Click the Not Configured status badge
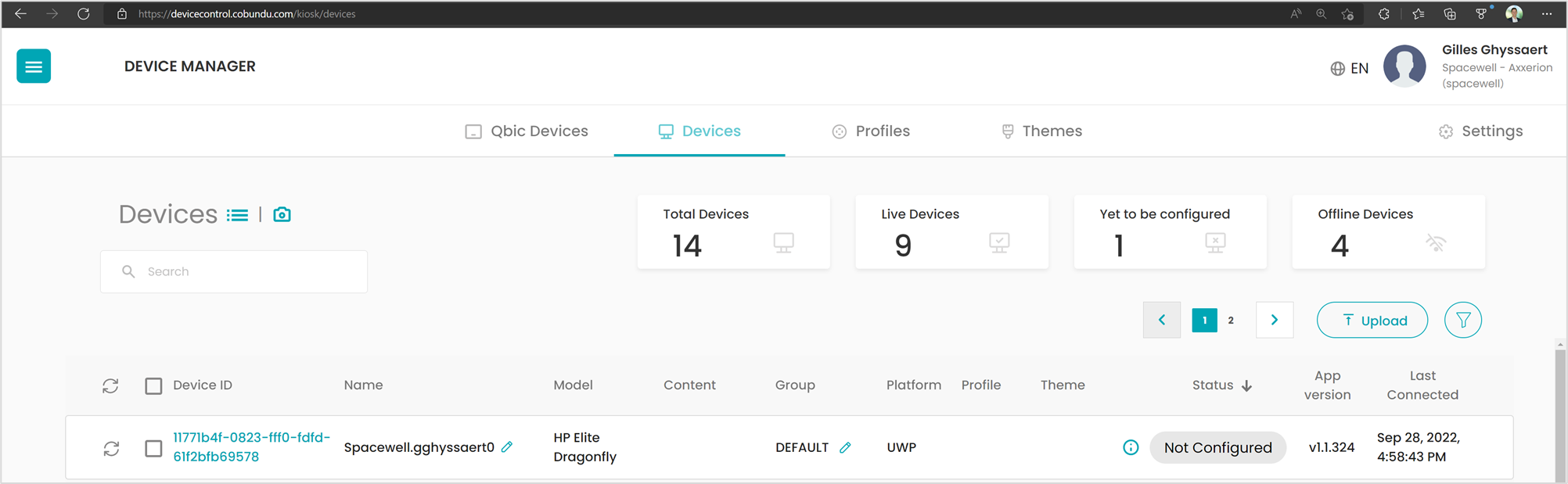Screen dimensions: 1568x484 pos(1217,447)
